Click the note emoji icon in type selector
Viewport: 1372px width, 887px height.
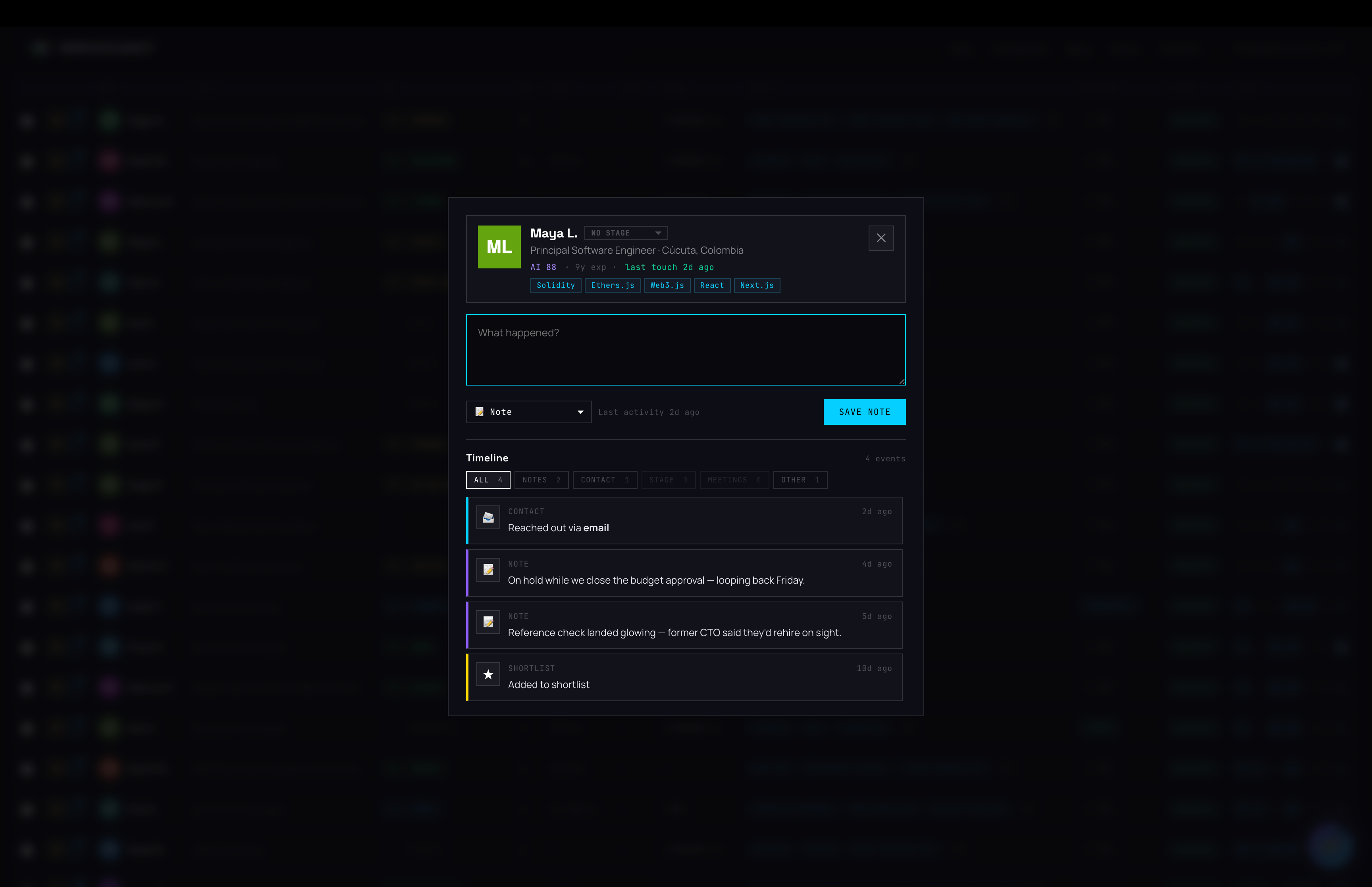(x=479, y=412)
